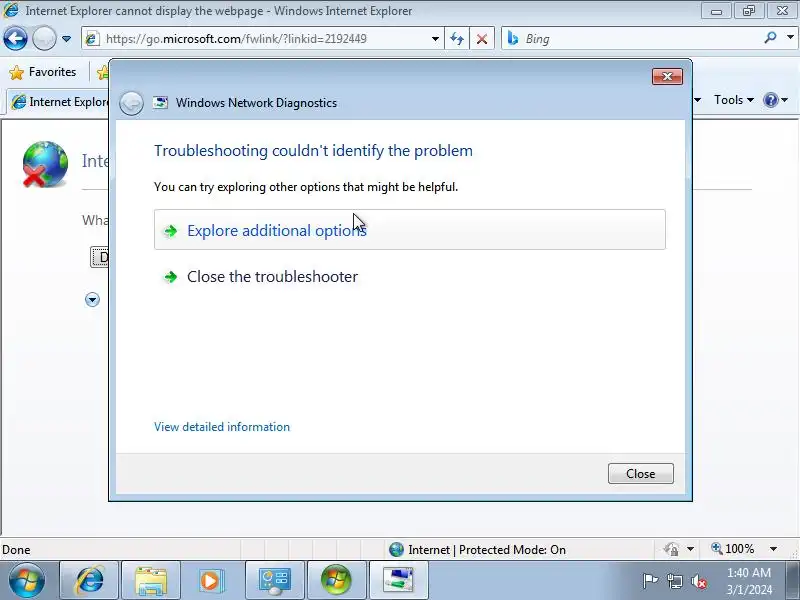Click the Windows Network Diagnostics title icon
Image resolution: width=800 pixels, height=600 pixels.
pyautogui.click(x=160, y=103)
